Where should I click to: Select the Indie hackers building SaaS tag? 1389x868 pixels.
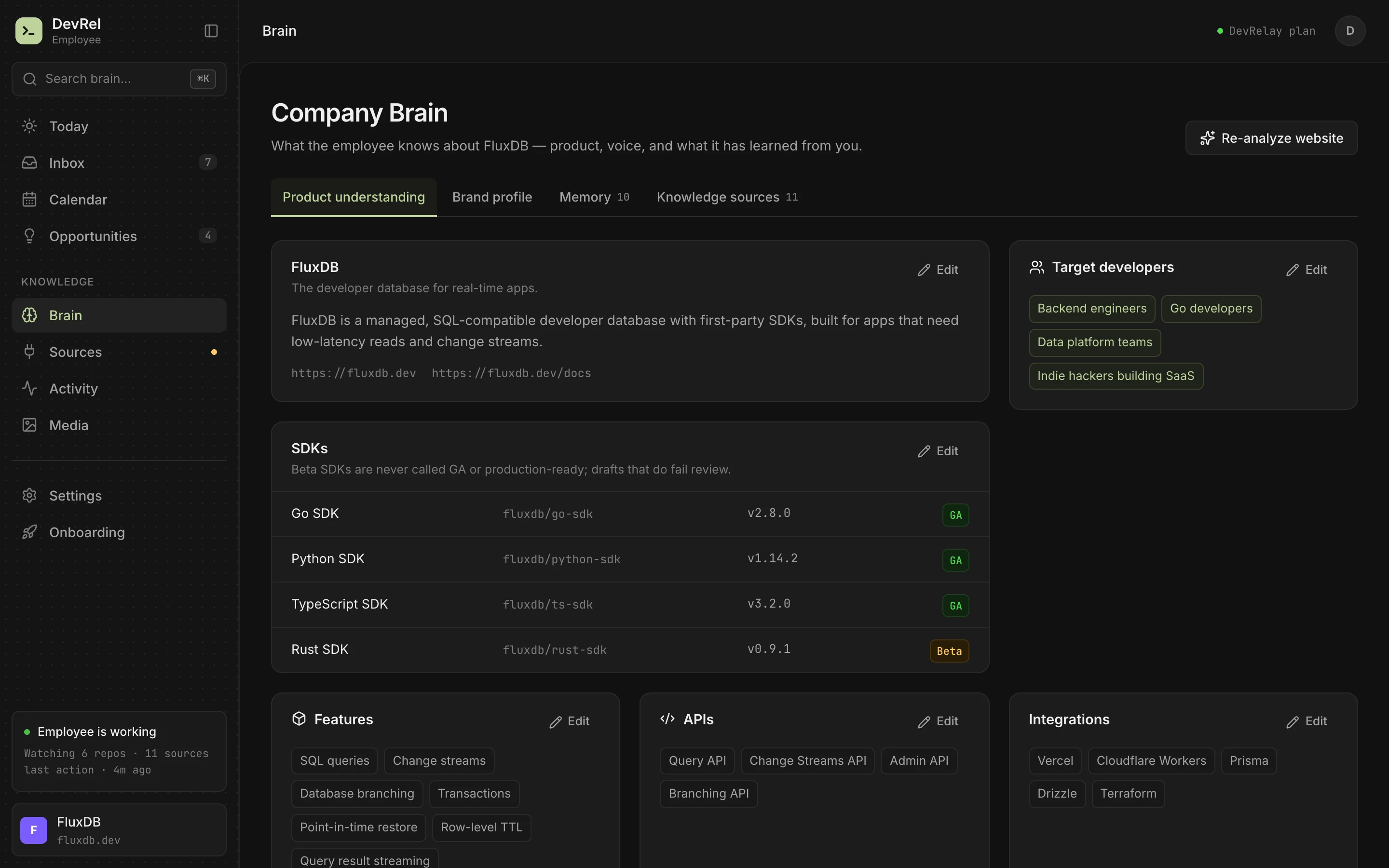(x=1116, y=376)
